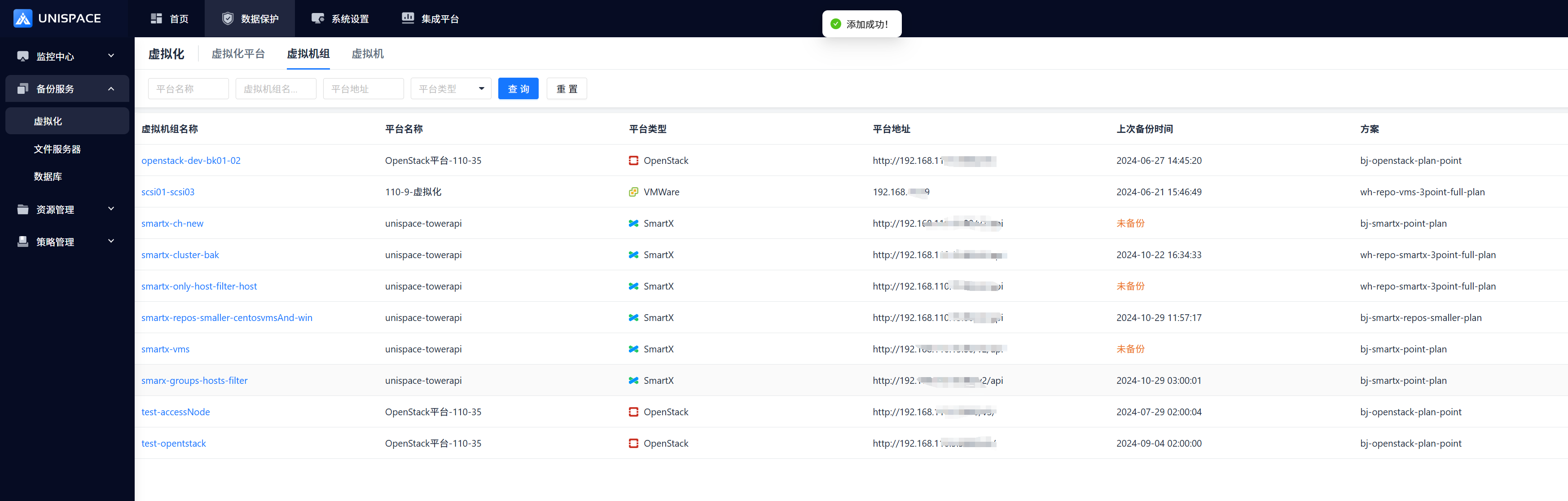Collapse the 备份服务 sidebar section
Screen dimensions: 1568x501
(x=111, y=89)
